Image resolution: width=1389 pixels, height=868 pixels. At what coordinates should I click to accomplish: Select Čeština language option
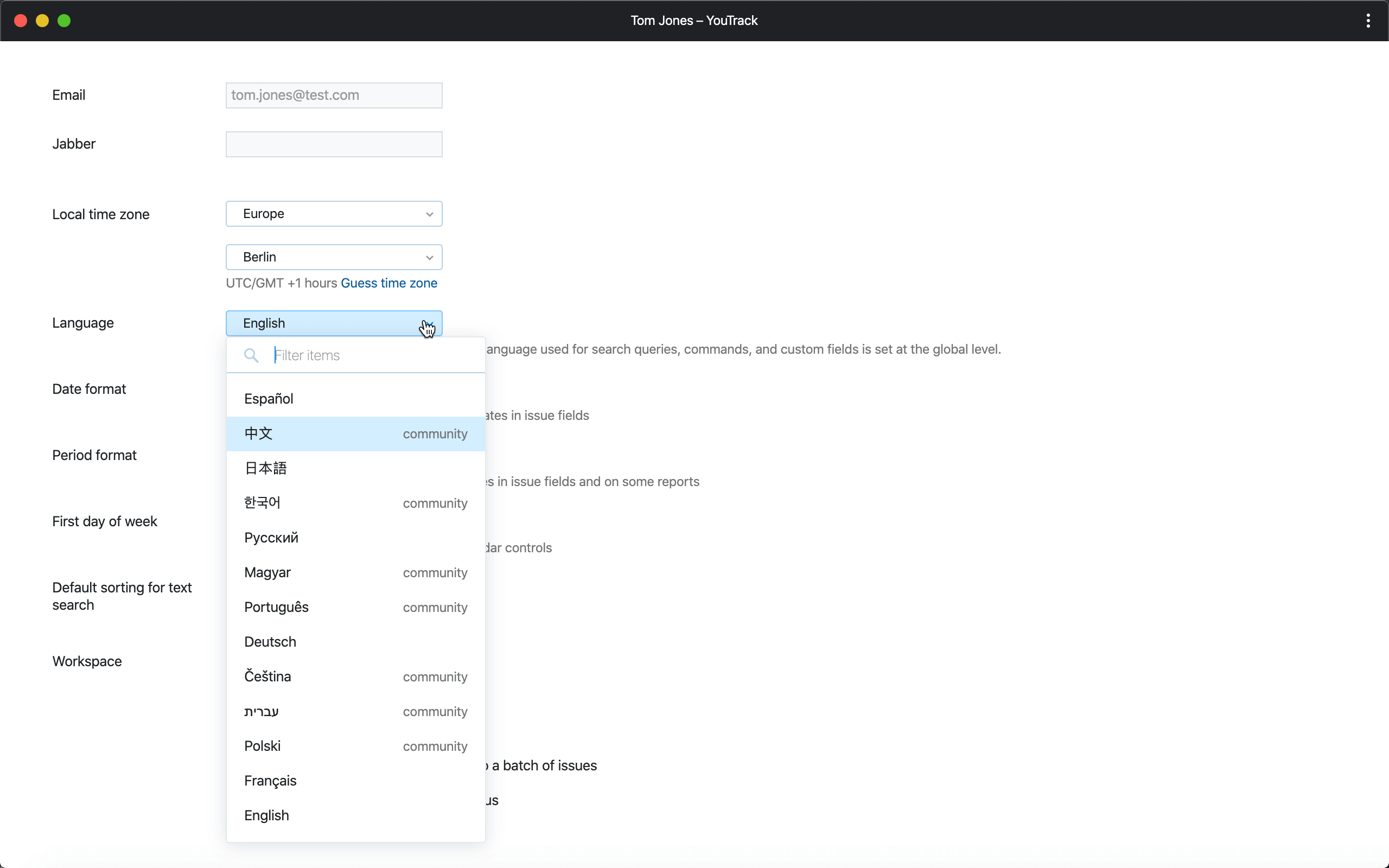coord(267,676)
